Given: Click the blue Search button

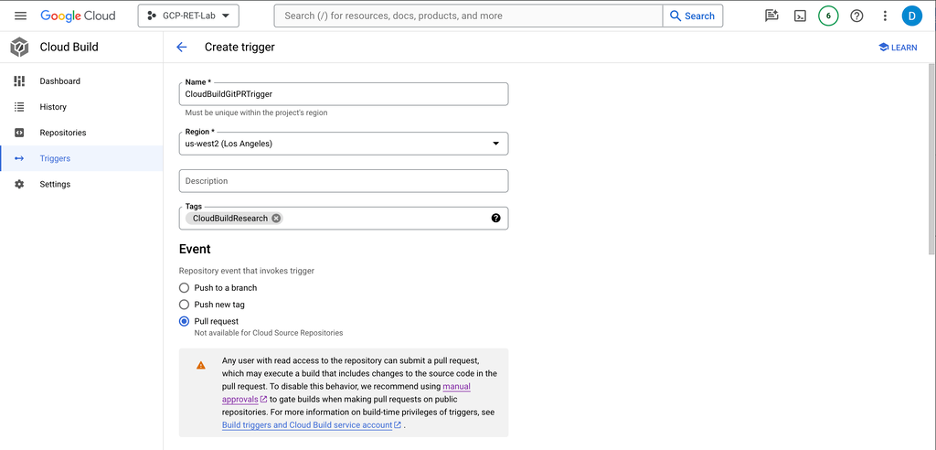Looking at the screenshot, I should pyautogui.click(x=692, y=16).
